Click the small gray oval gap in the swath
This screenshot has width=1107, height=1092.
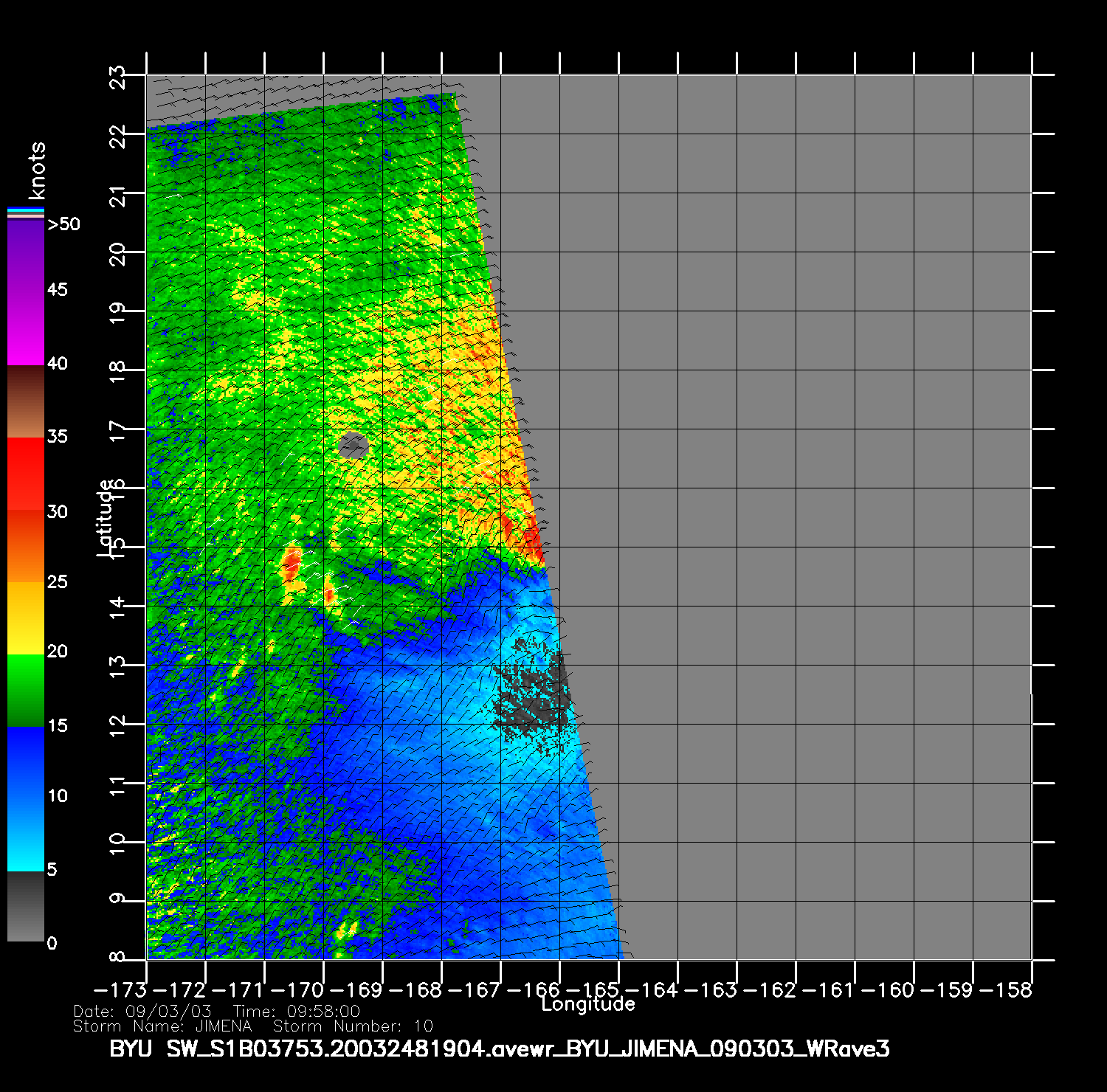354,446
